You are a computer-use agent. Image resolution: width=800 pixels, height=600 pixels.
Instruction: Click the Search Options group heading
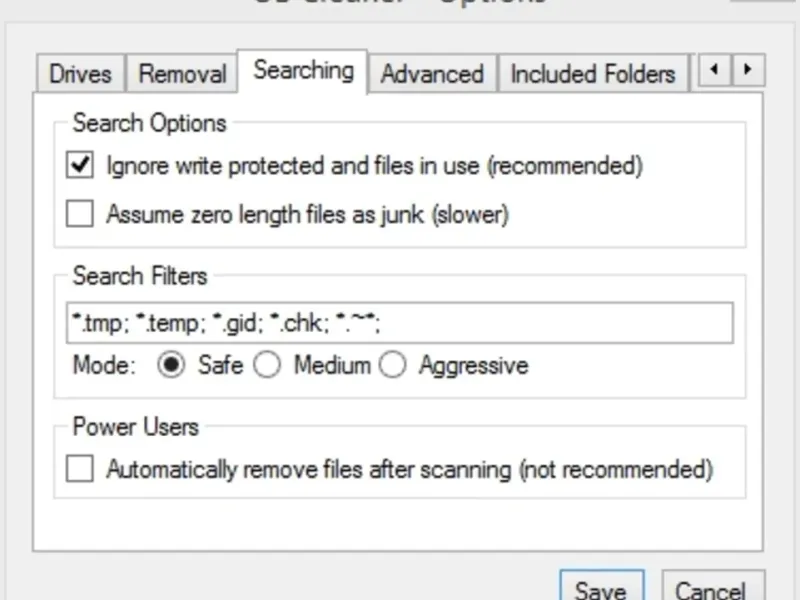pos(149,124)
